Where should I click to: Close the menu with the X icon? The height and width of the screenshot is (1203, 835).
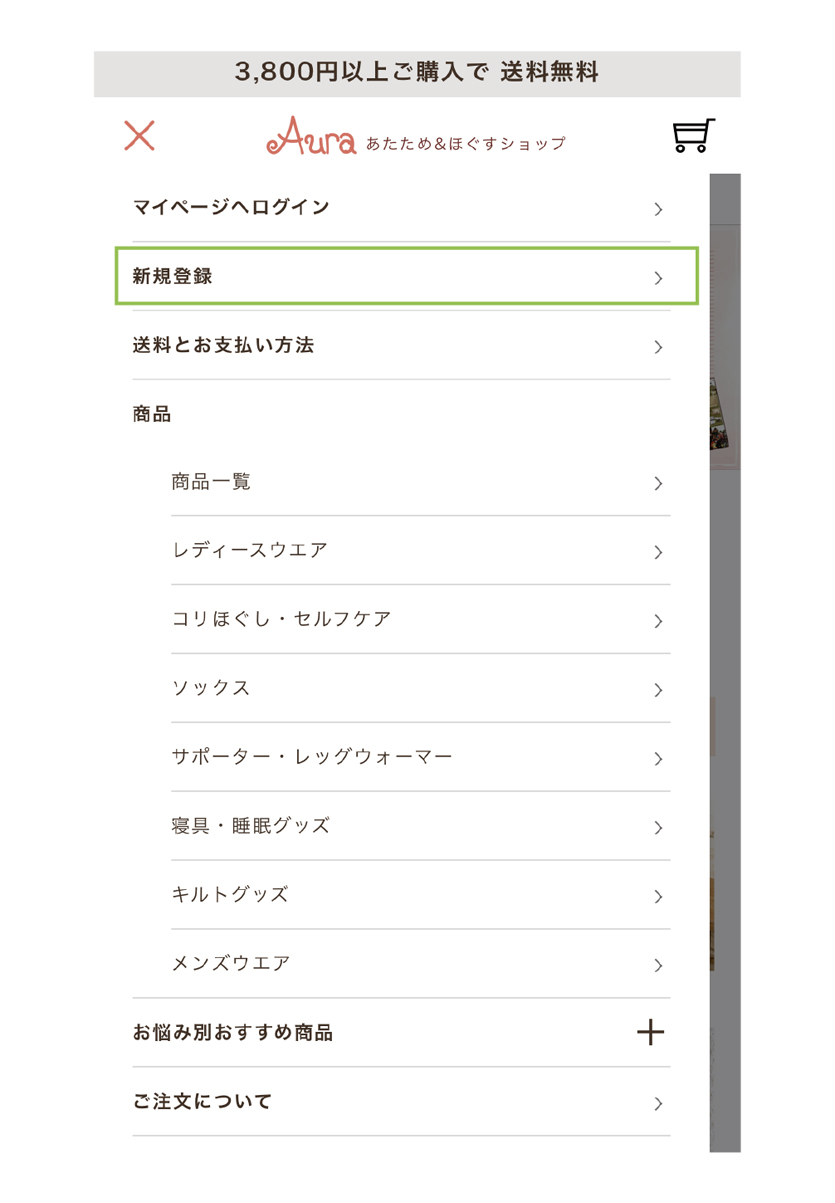139,135
